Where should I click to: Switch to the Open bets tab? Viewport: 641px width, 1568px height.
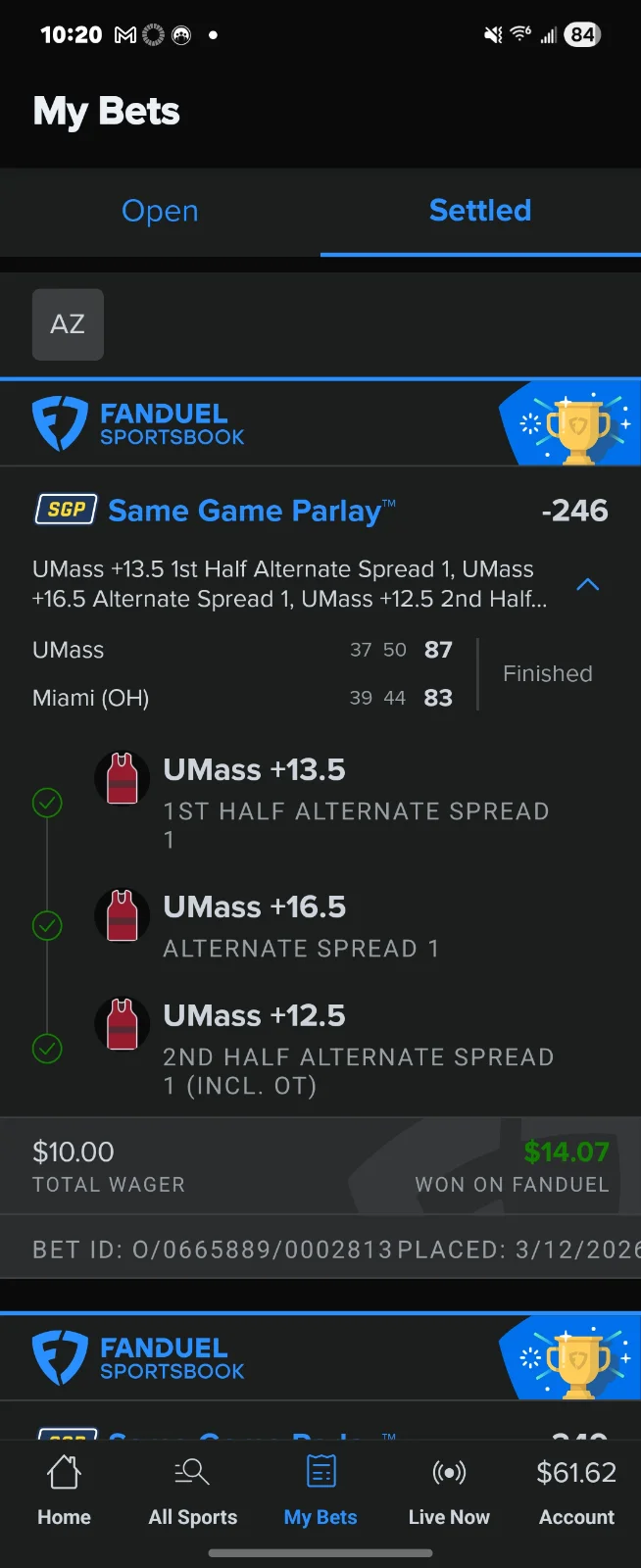point(160,211)
